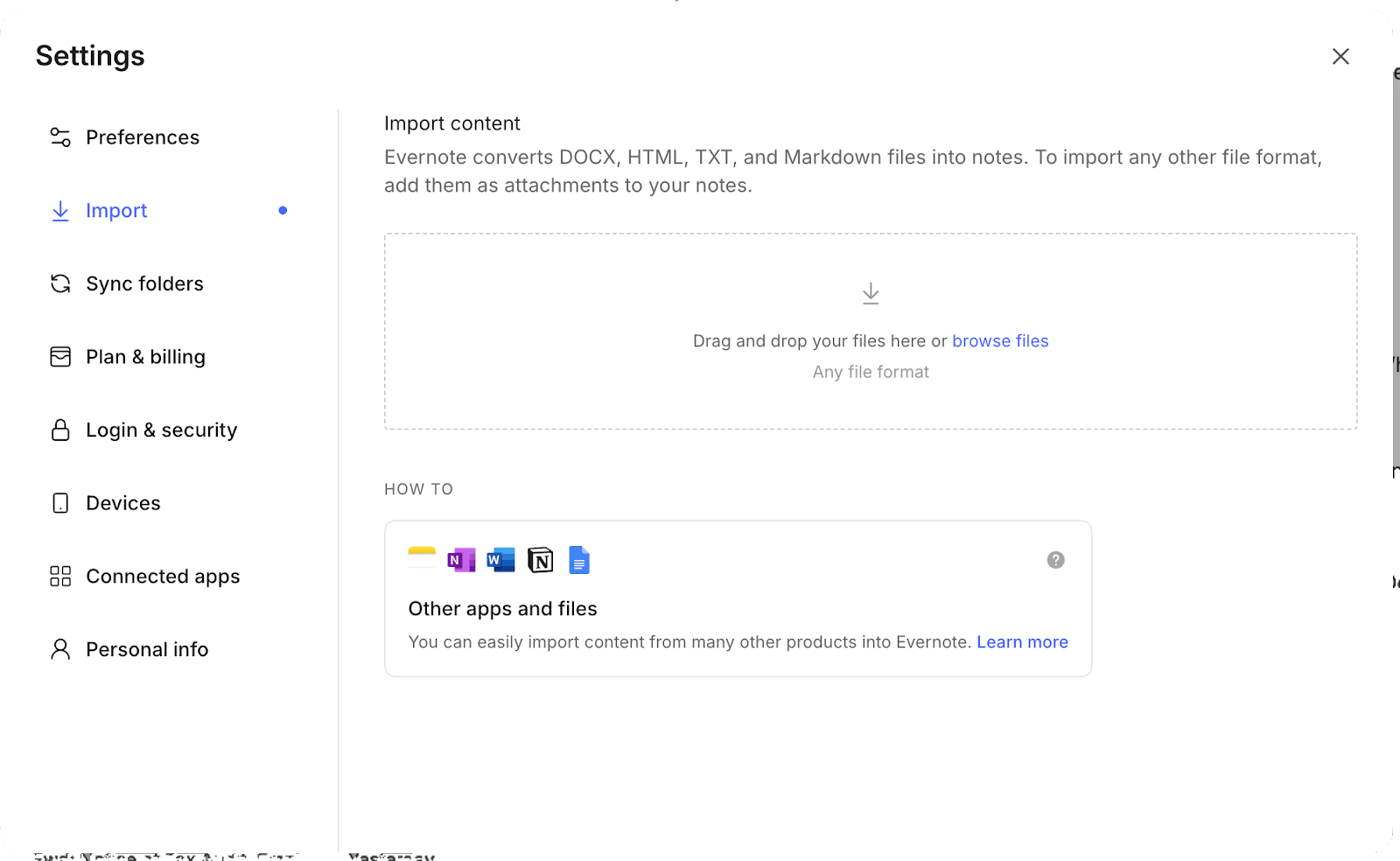Click the Plan & billing card icon
The image size is (1400, 861).
(60, 357)
